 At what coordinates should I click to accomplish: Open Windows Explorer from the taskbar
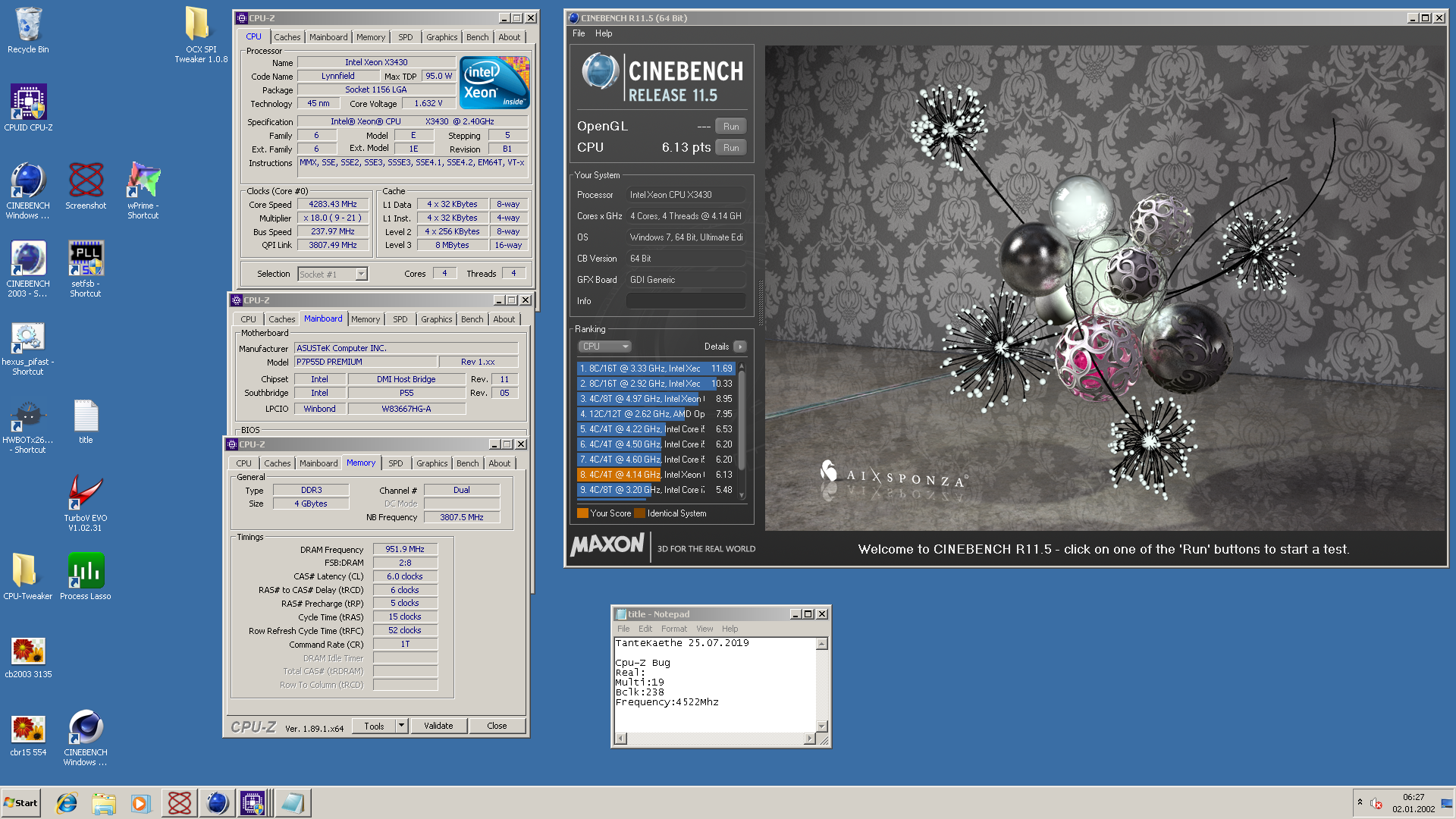pyautogui.click(x=104, y=803)
